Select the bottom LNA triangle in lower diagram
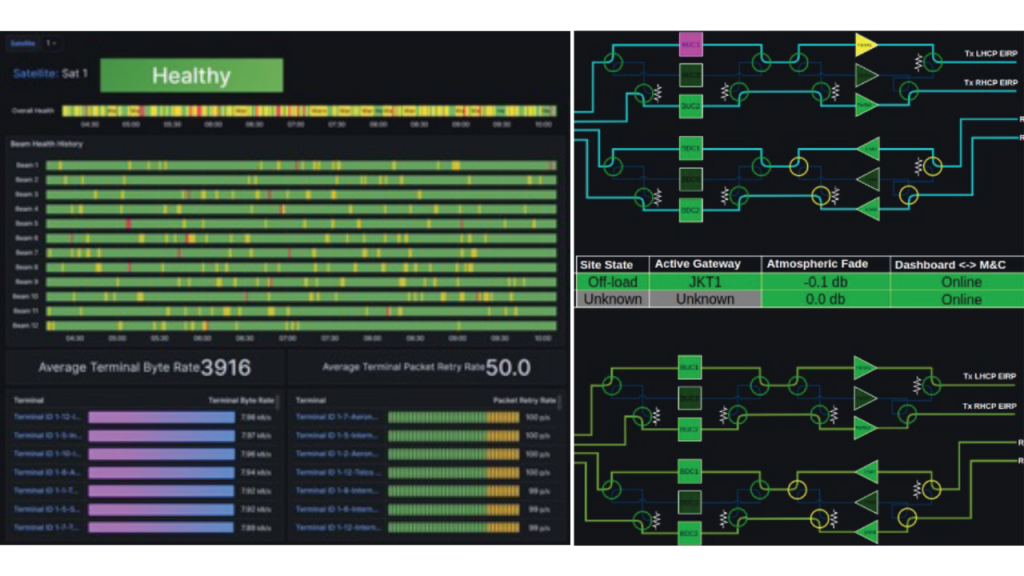This screenshot has width=1024, height=576. 868,532
